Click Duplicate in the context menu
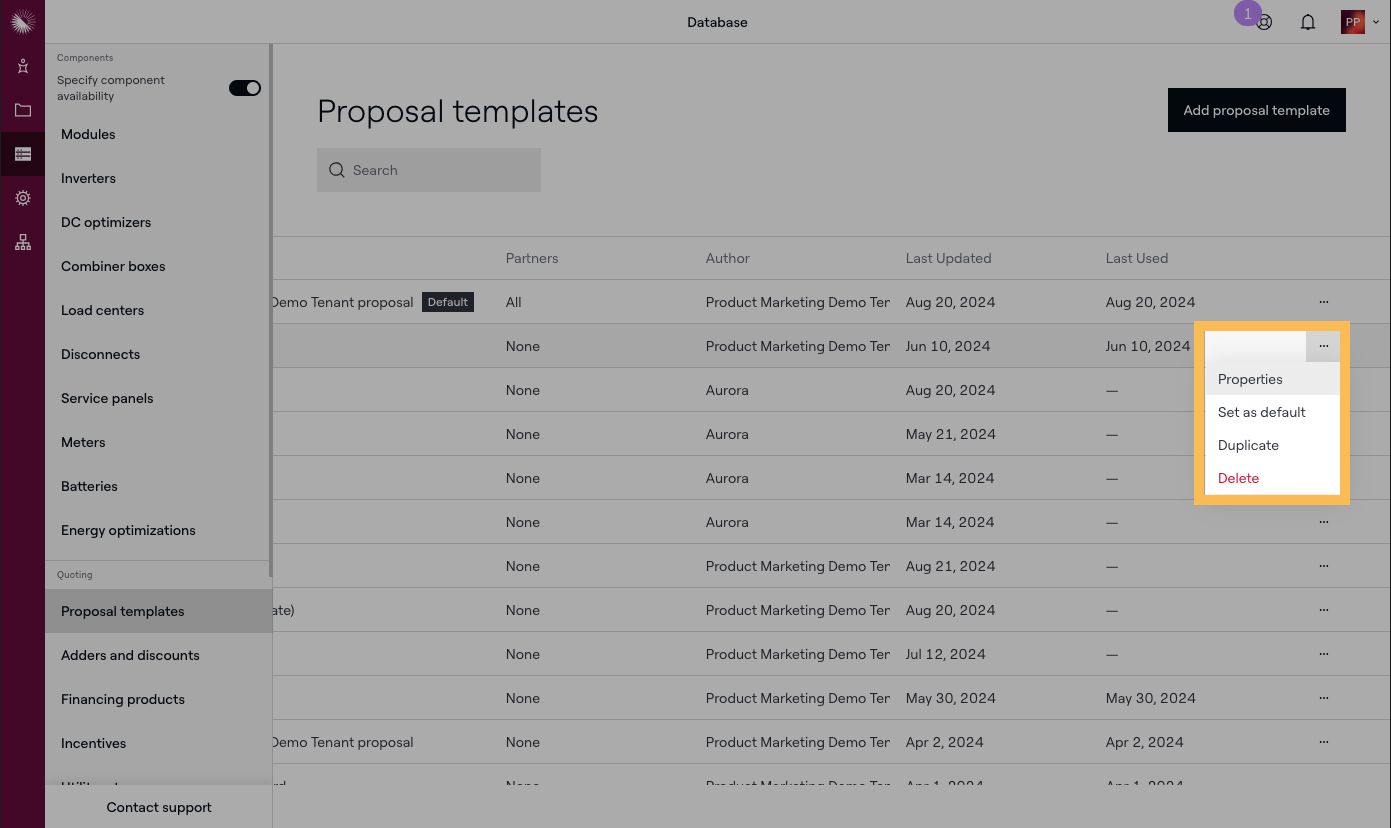Viewport: 1391px width, 828px height. point(1248,445)
